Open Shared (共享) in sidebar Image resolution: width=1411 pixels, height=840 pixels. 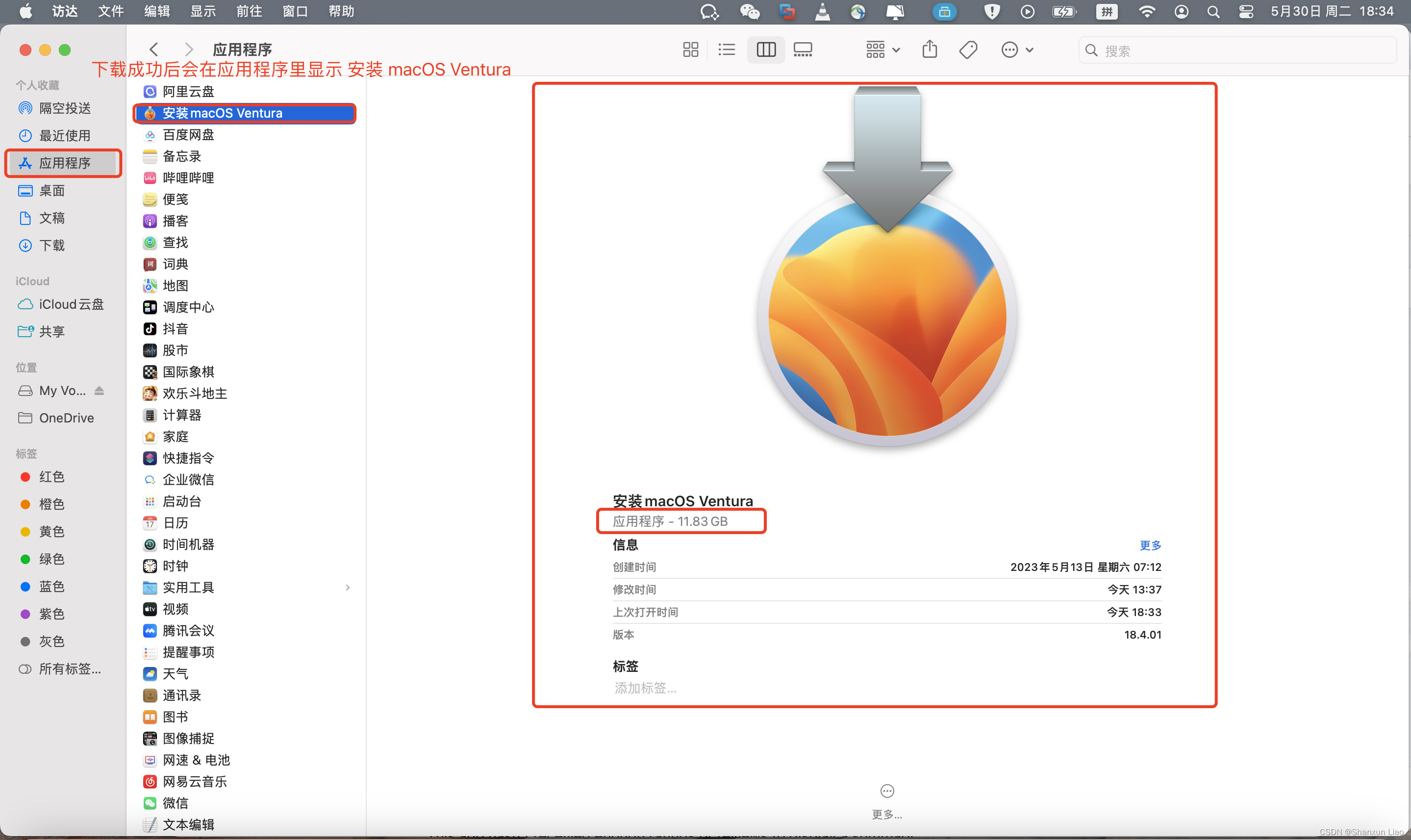click(62, 332)
